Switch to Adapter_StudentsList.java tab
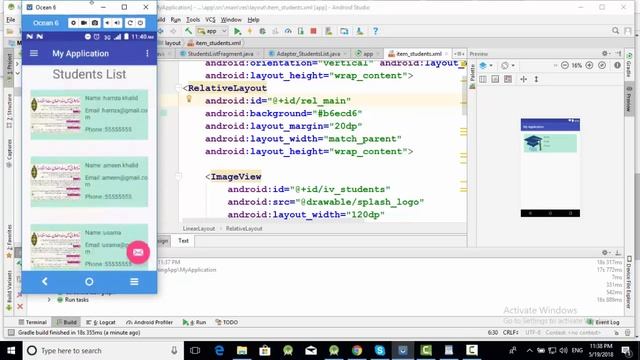 pos(308,54)
